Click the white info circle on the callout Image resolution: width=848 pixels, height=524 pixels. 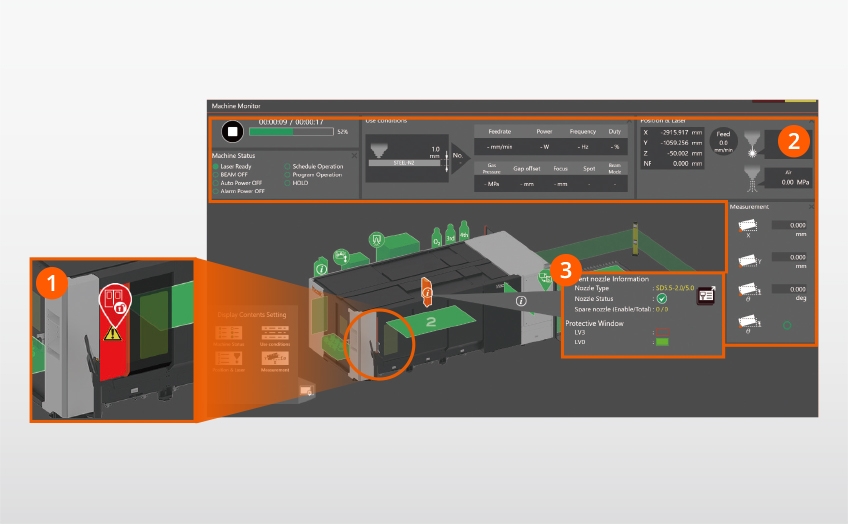coord(521,301)
